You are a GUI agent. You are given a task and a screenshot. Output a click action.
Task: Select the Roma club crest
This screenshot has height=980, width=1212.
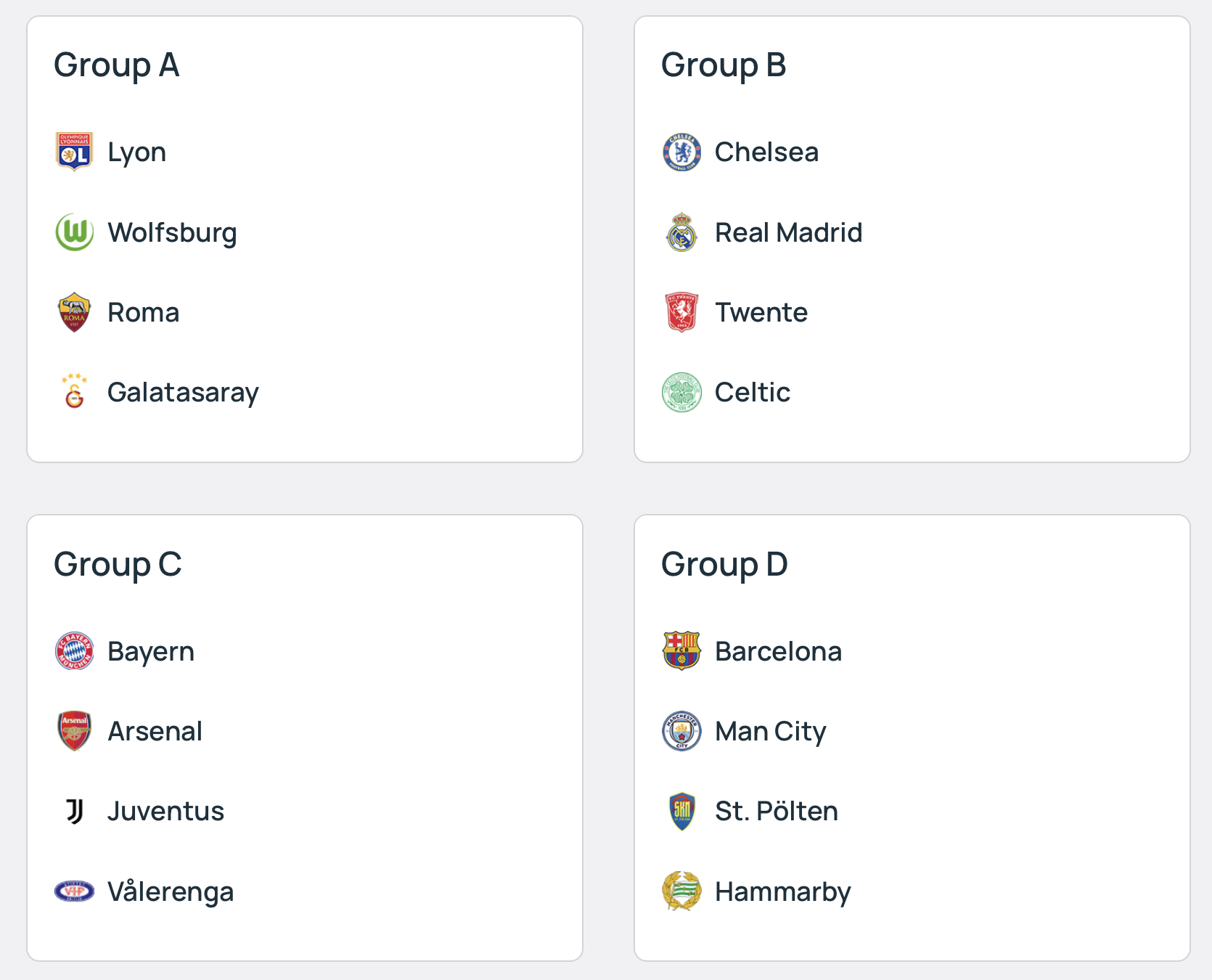pos(74,312)
